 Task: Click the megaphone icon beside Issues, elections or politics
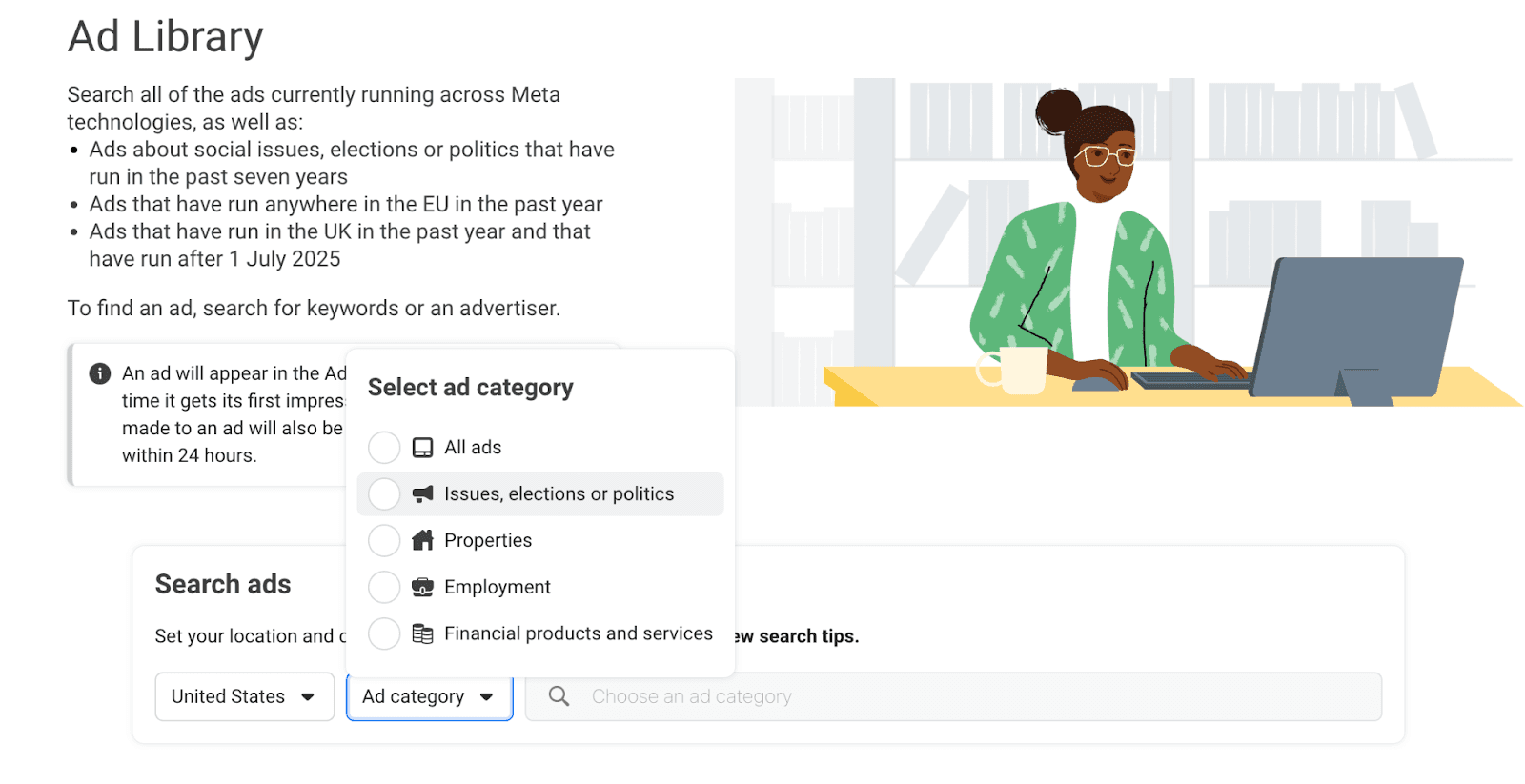point(422,493)
